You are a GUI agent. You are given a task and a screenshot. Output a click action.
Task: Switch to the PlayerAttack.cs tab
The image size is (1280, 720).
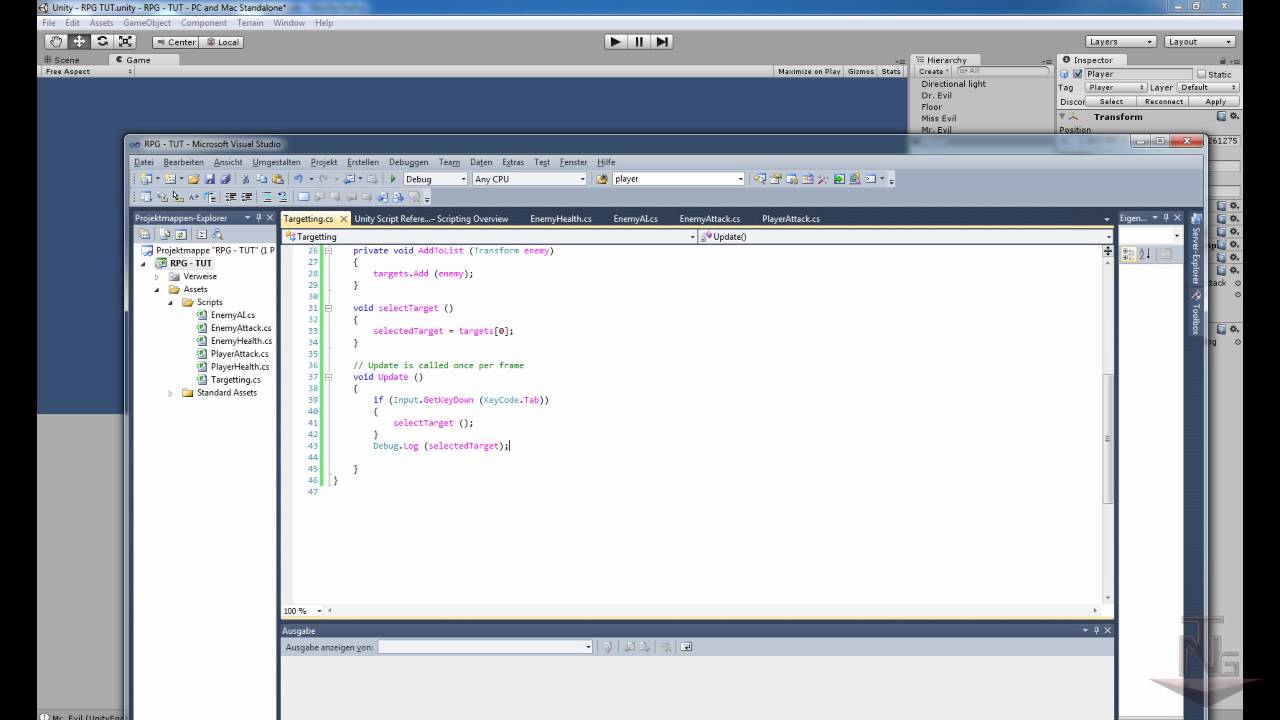coord(790,218)
